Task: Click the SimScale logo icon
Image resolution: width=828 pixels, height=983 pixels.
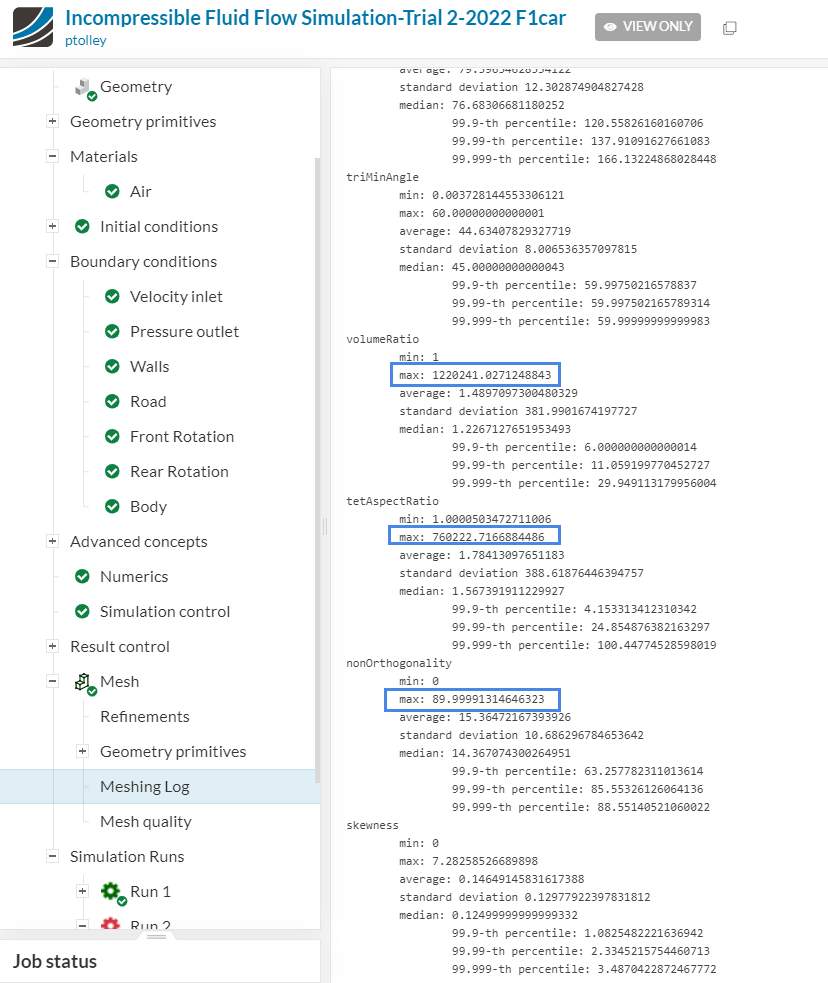Action: (x=34, y=27)
